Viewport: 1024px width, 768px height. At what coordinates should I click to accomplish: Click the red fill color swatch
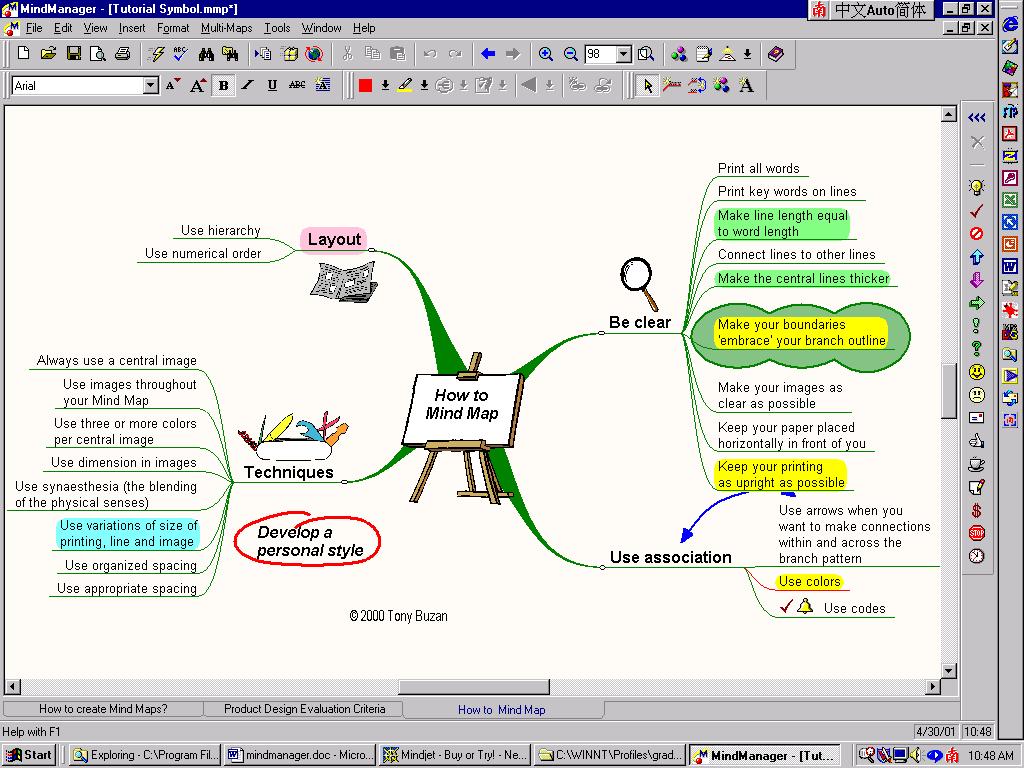click(366, 85)
